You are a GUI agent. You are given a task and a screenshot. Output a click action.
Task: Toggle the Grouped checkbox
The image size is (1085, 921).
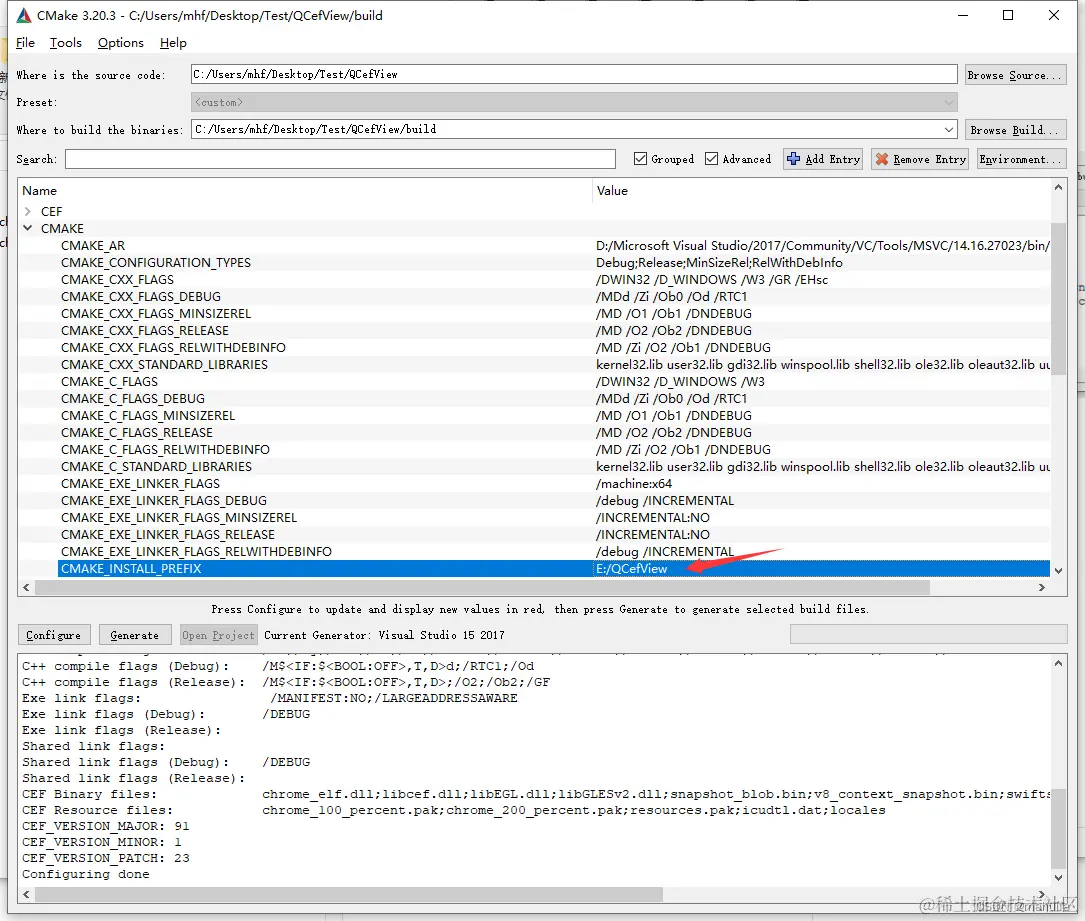(x=640, y=158)
